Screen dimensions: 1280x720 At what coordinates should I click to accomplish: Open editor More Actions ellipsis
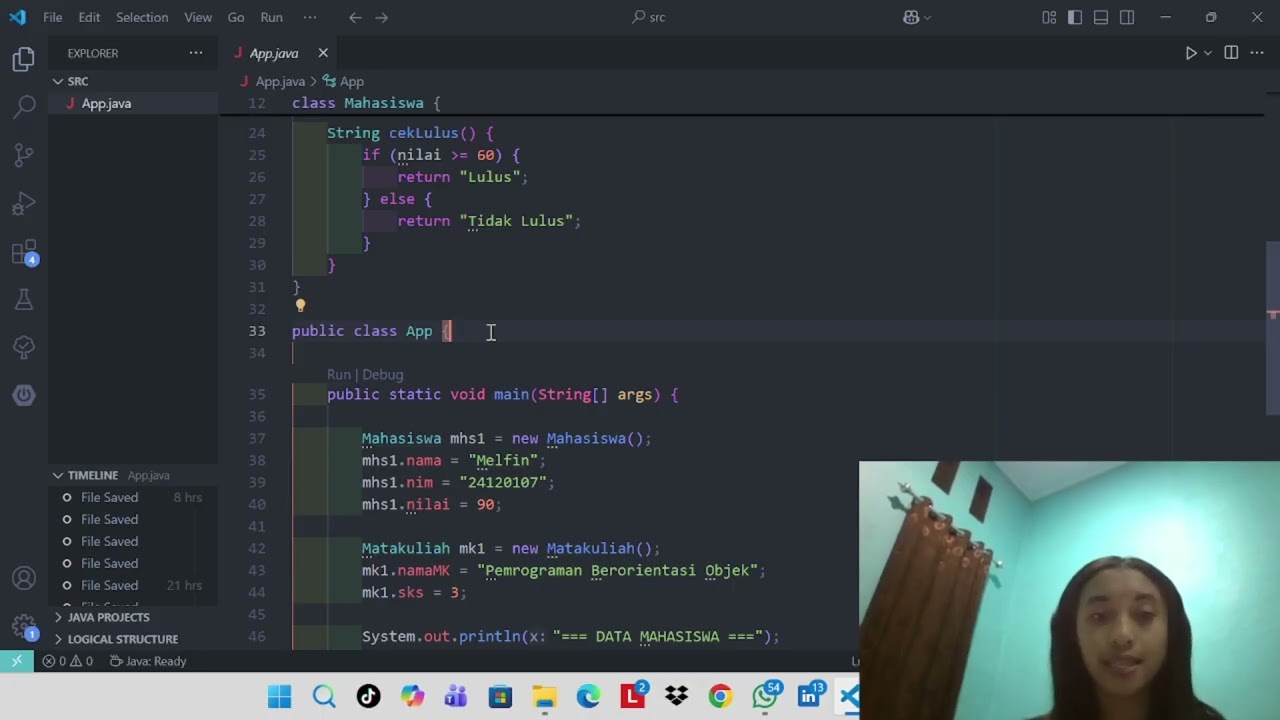[1257, 53]
